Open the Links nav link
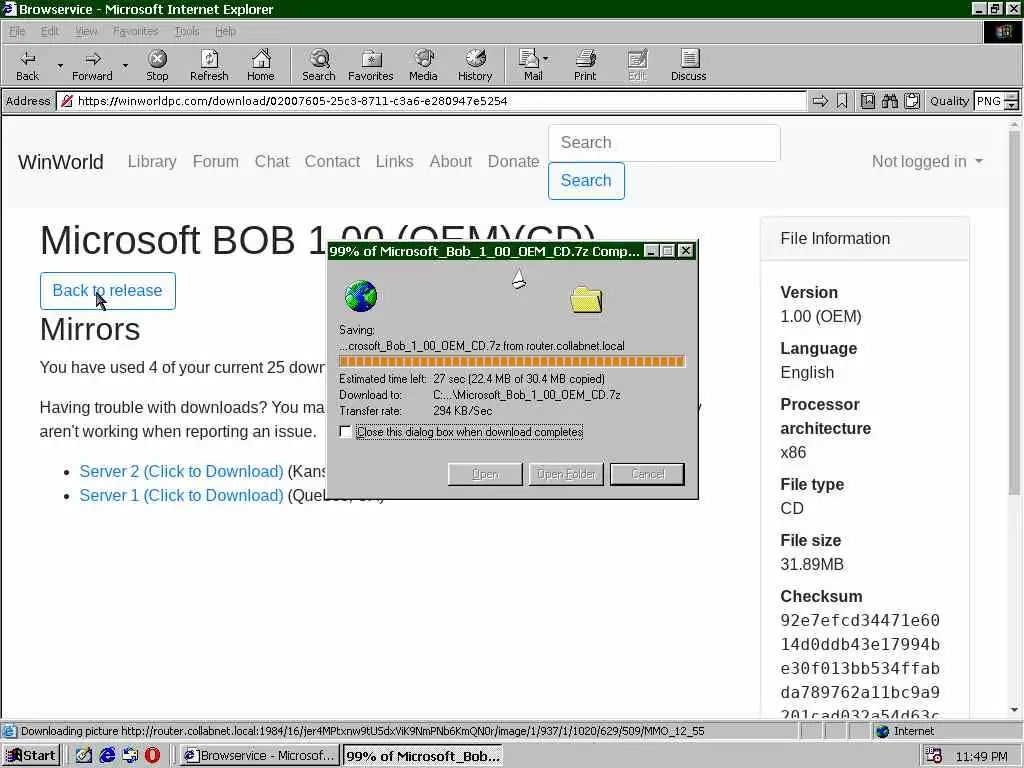The width and height of the screenshot is (1024, 768). (394, 161)
